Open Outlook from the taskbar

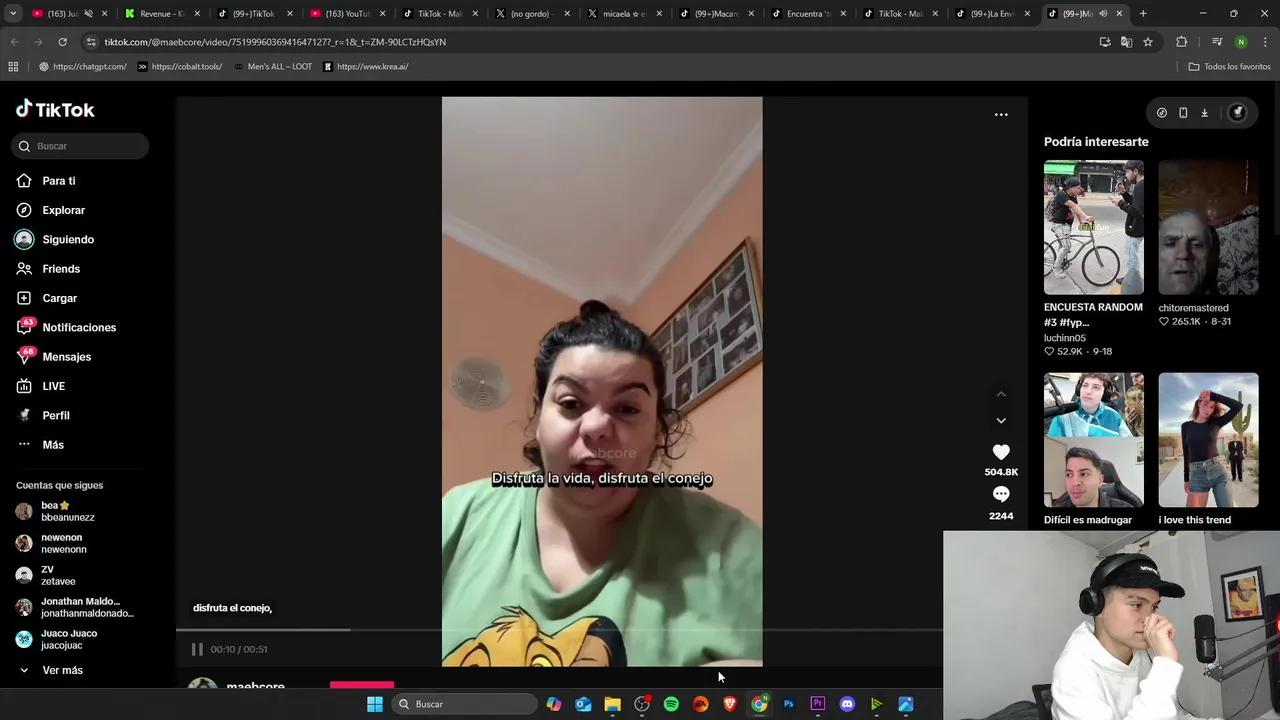583,704
